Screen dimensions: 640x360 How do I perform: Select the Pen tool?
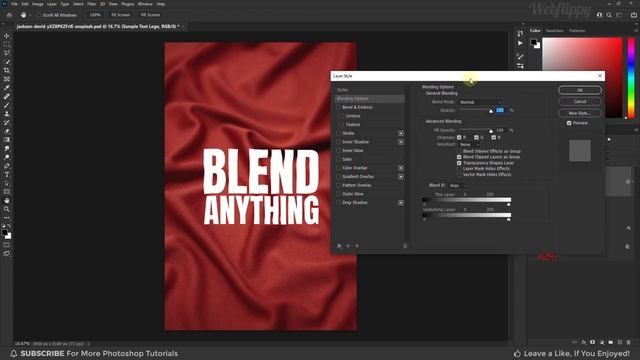tap(7, 166)
